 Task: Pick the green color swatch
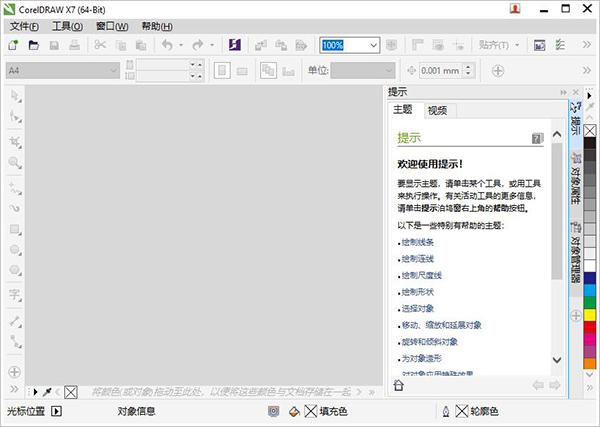pyautogui.click(x=590, y=302)
